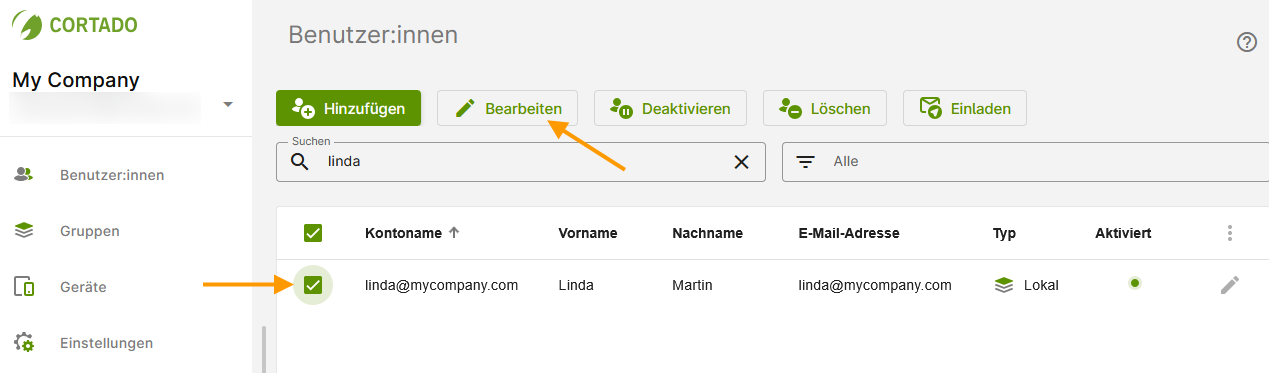Viewport: 1269px width, 373px height.
Task: Click linda@mycompany.com in E-Mail-Adresse column
Action: (x=875, y=285)
